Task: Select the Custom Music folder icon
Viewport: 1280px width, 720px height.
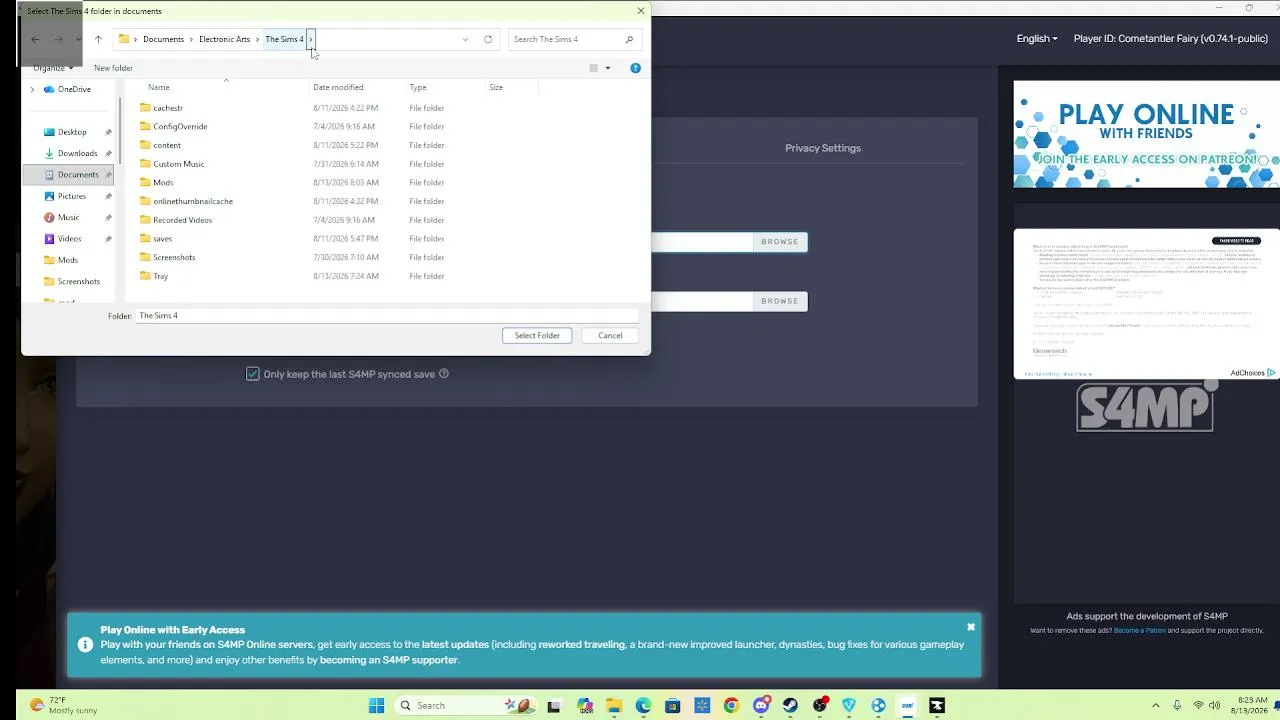Action: (145, 164)
